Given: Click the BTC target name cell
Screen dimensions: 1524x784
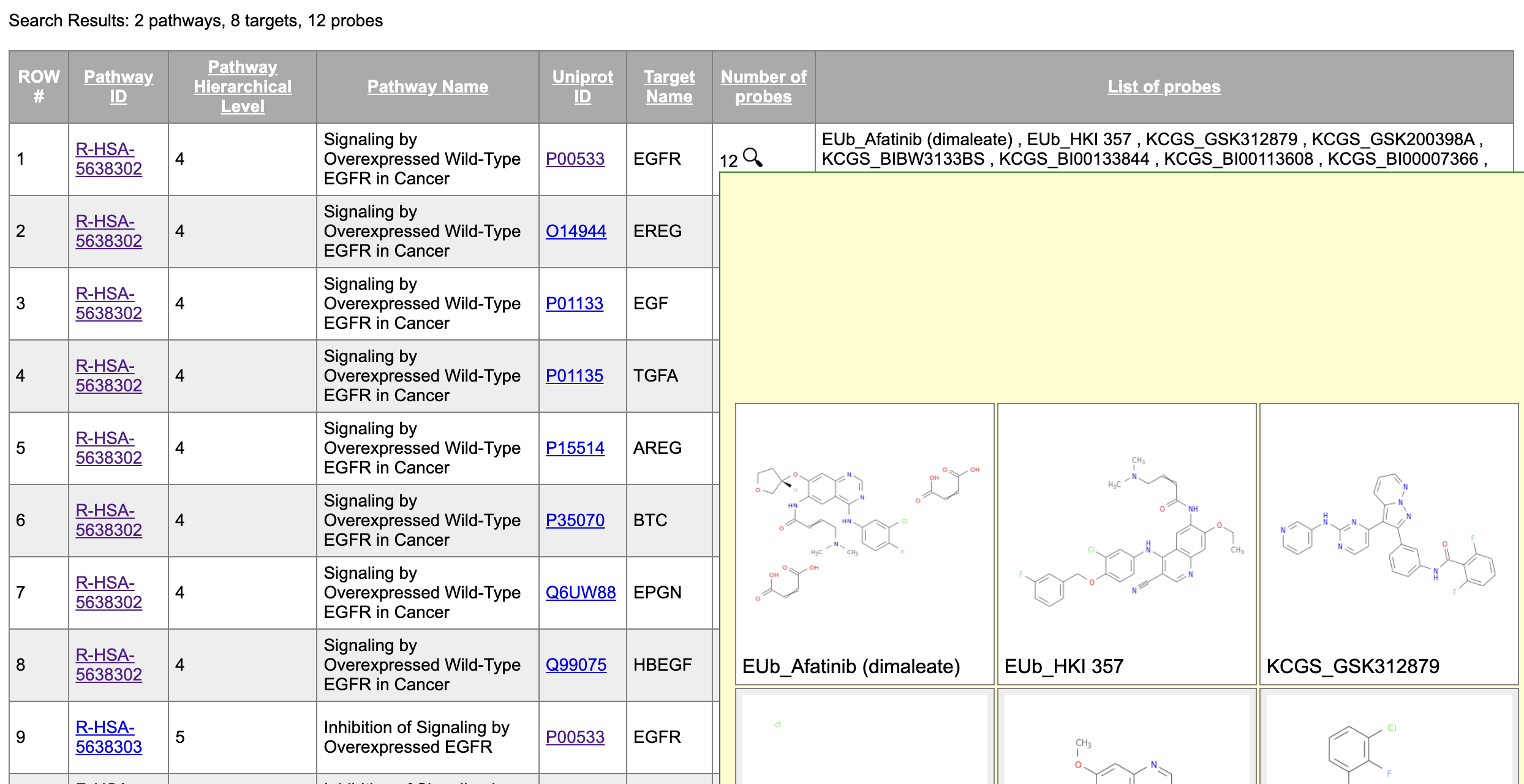Looking at the screenshot, I should pyautogui.click(x=670, y=520).
